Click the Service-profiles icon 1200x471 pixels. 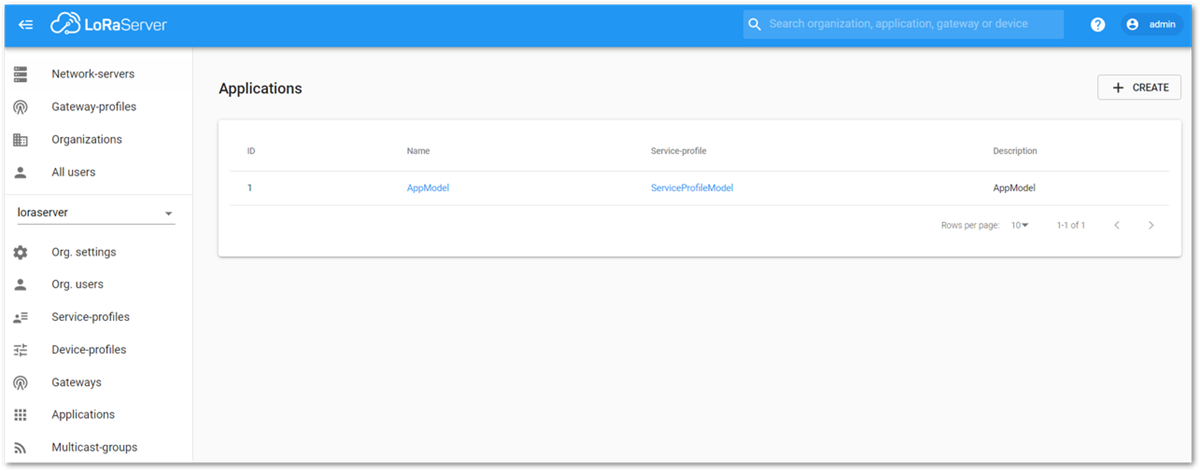coord(20,317)
